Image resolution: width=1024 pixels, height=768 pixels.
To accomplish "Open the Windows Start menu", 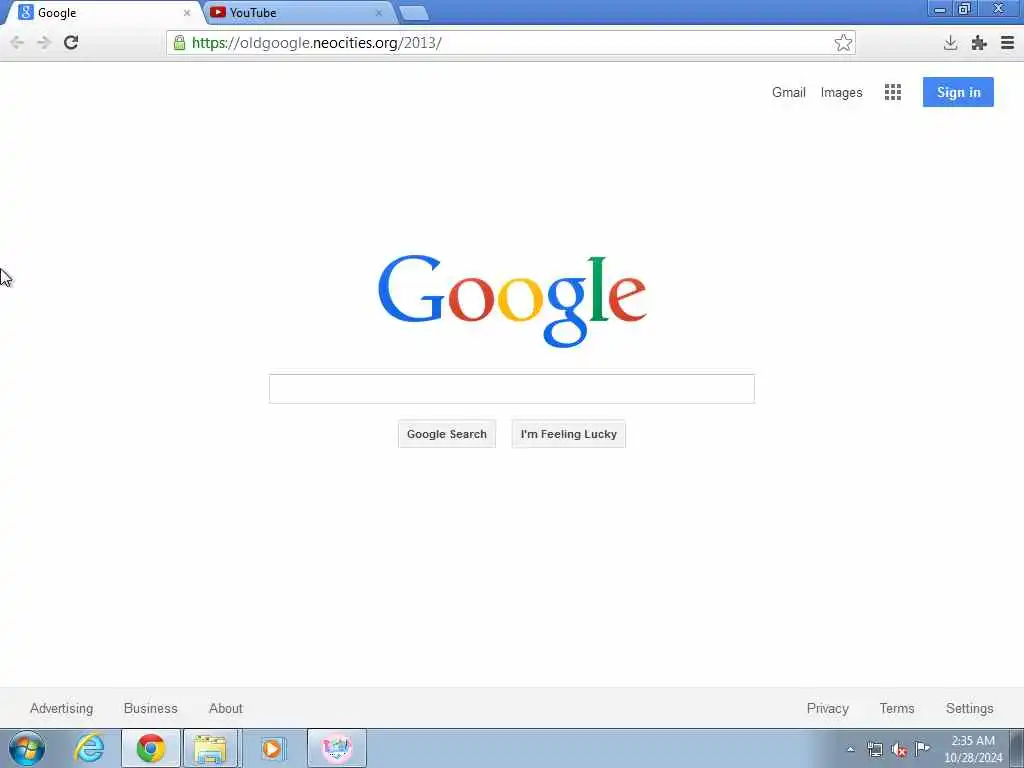I will point(27,748).
